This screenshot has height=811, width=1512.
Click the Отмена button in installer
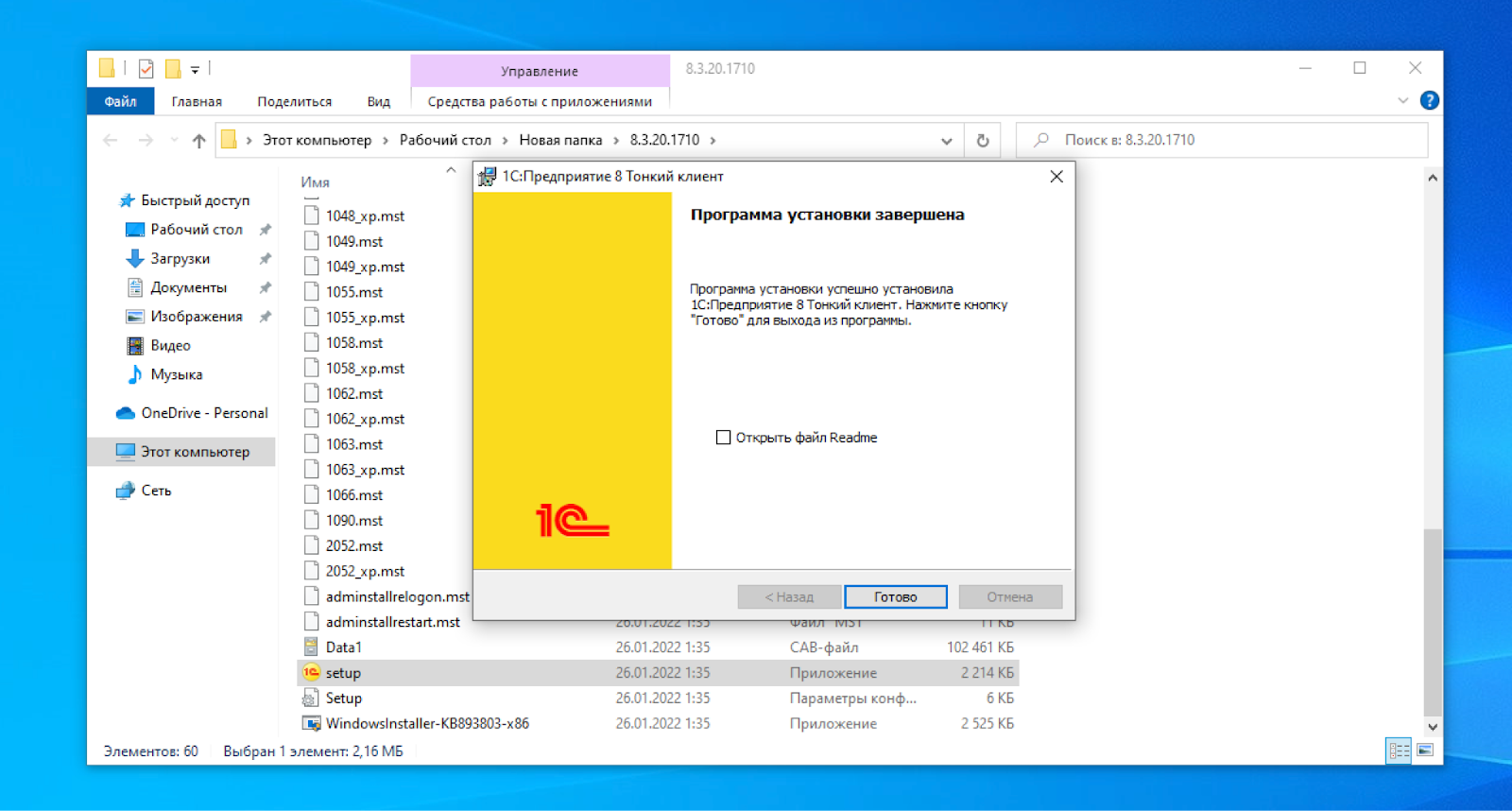click(1010, 596)
